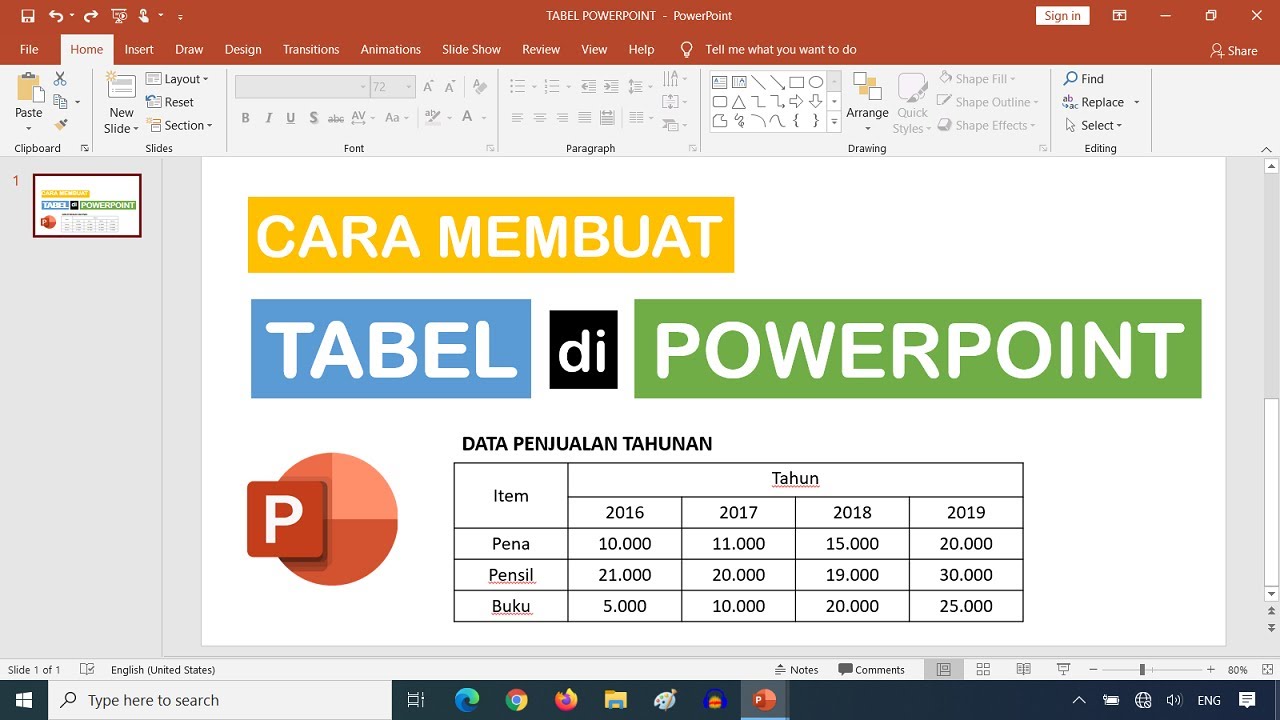The image size is (1280, 720).
Task: Toggle Underline formatting
Action: (x=291, y=118)
